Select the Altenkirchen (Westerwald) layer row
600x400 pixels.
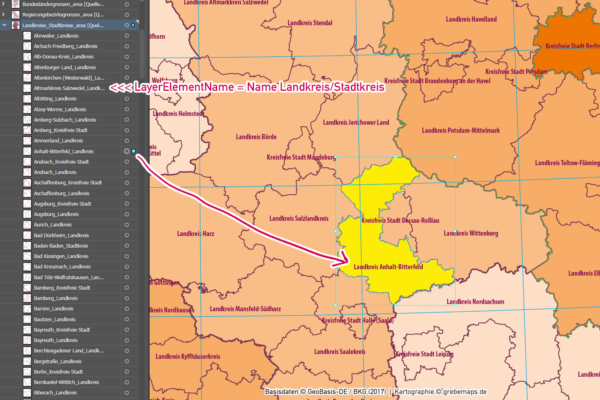[x=69, y=78]
